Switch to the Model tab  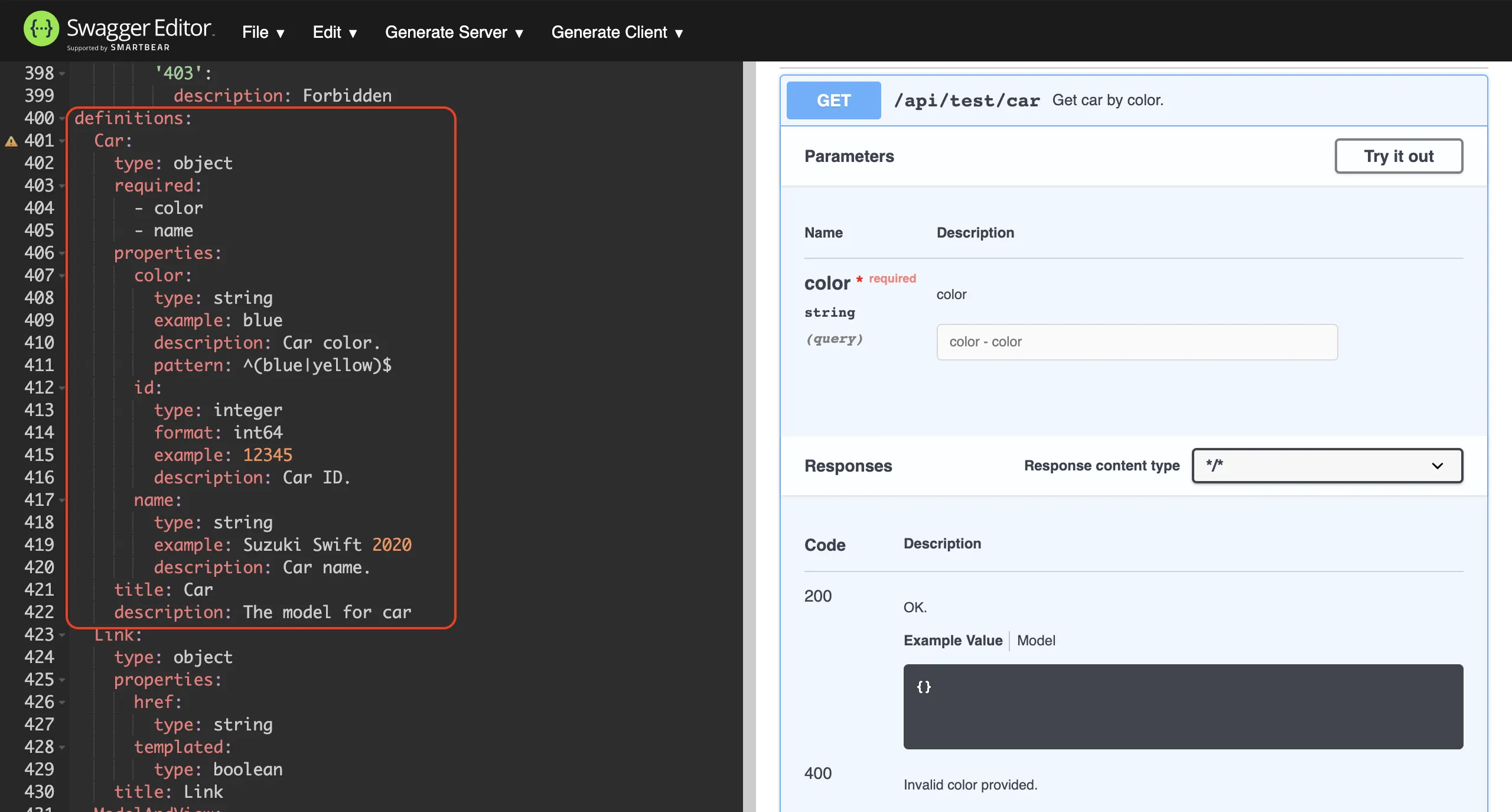click(1036, 641)
